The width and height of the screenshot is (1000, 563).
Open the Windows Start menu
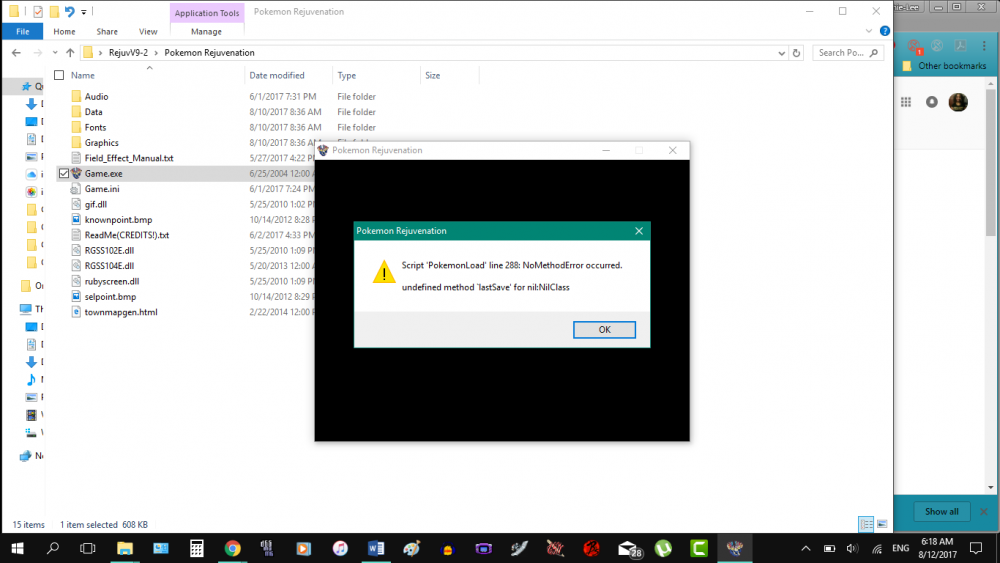17,548
